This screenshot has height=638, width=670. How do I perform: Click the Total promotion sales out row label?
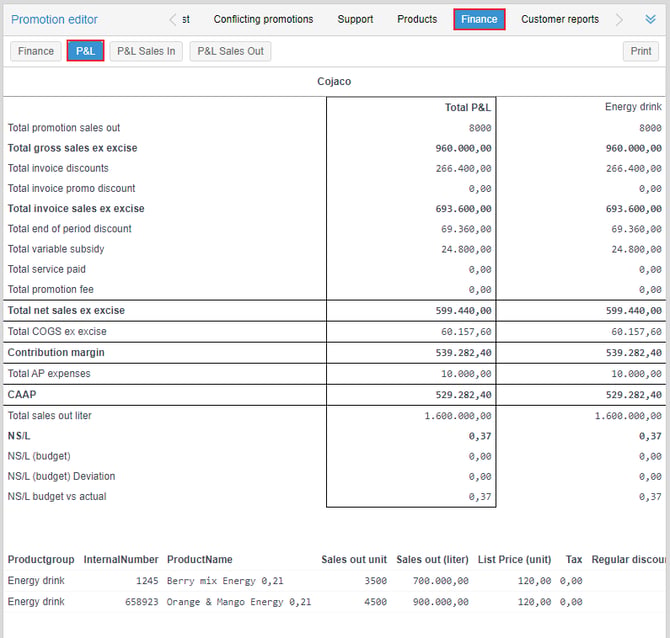click(64, 128)
